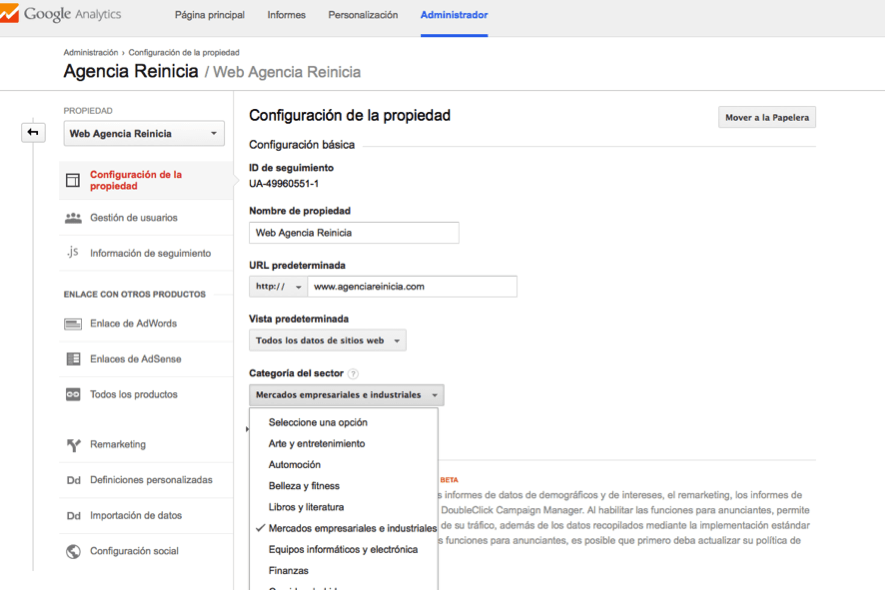Click the back arrow collapse button

click(x=33, y=132)
